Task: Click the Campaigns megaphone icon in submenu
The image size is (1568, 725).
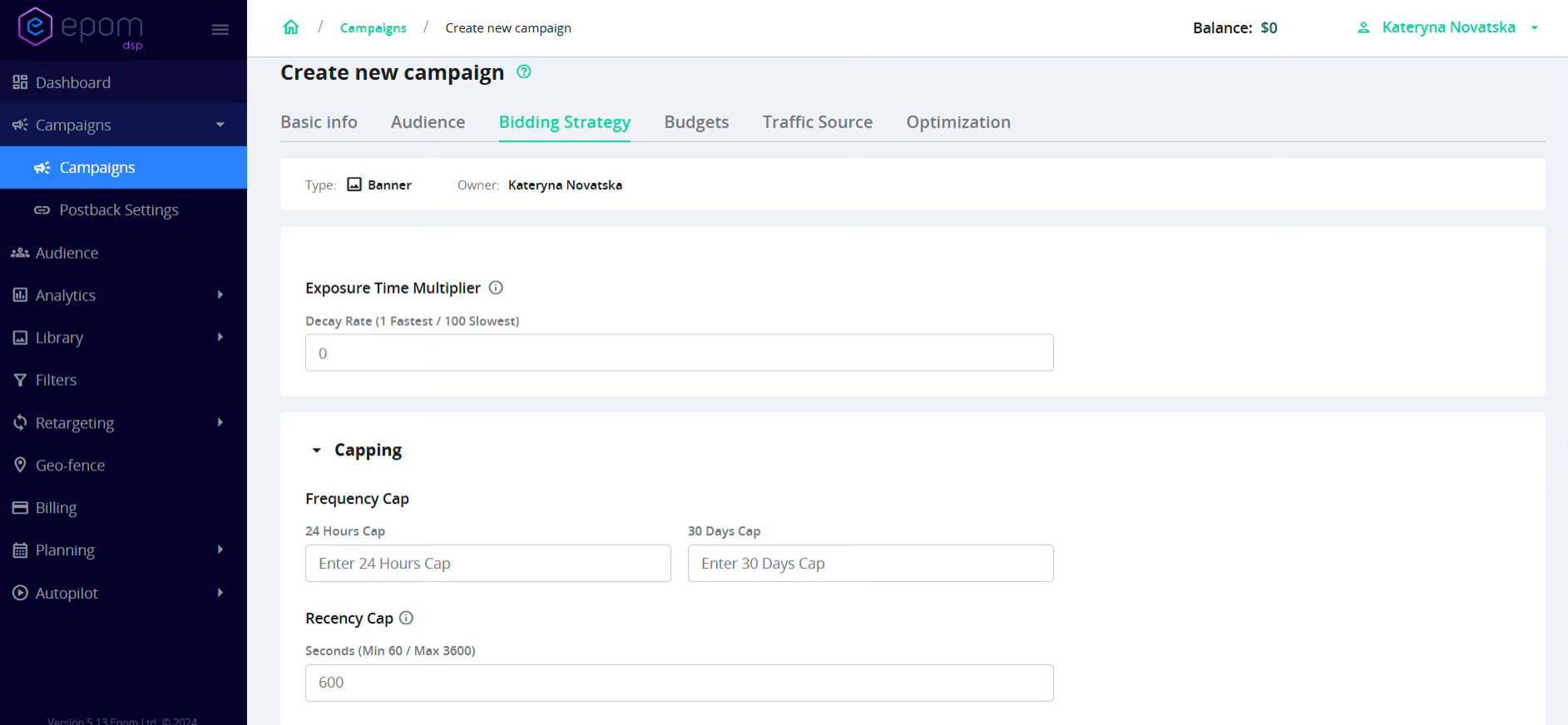Action: pyautogui.click(x=42, y=168)
